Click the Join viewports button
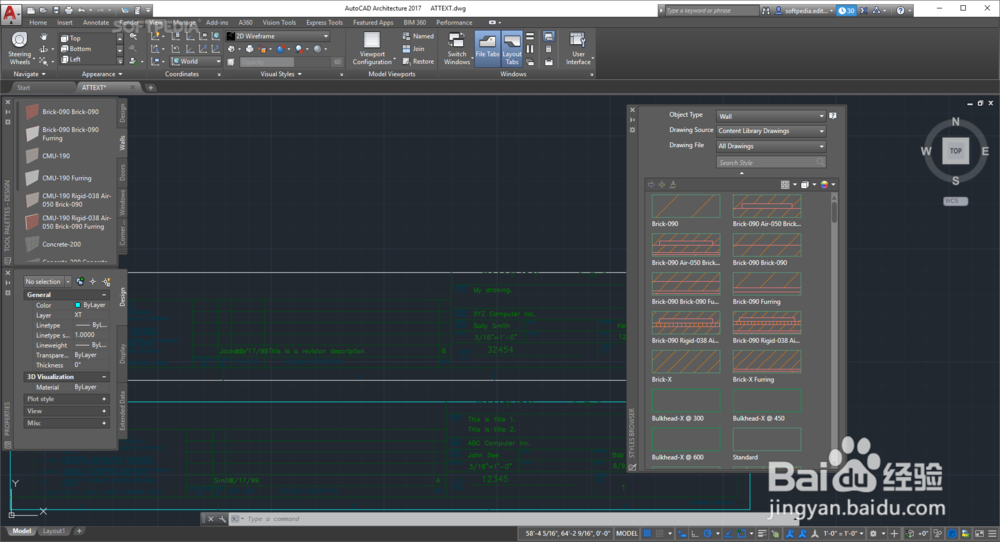The height and width of the screenshot is (542, 1000). (x=413, y=49)
